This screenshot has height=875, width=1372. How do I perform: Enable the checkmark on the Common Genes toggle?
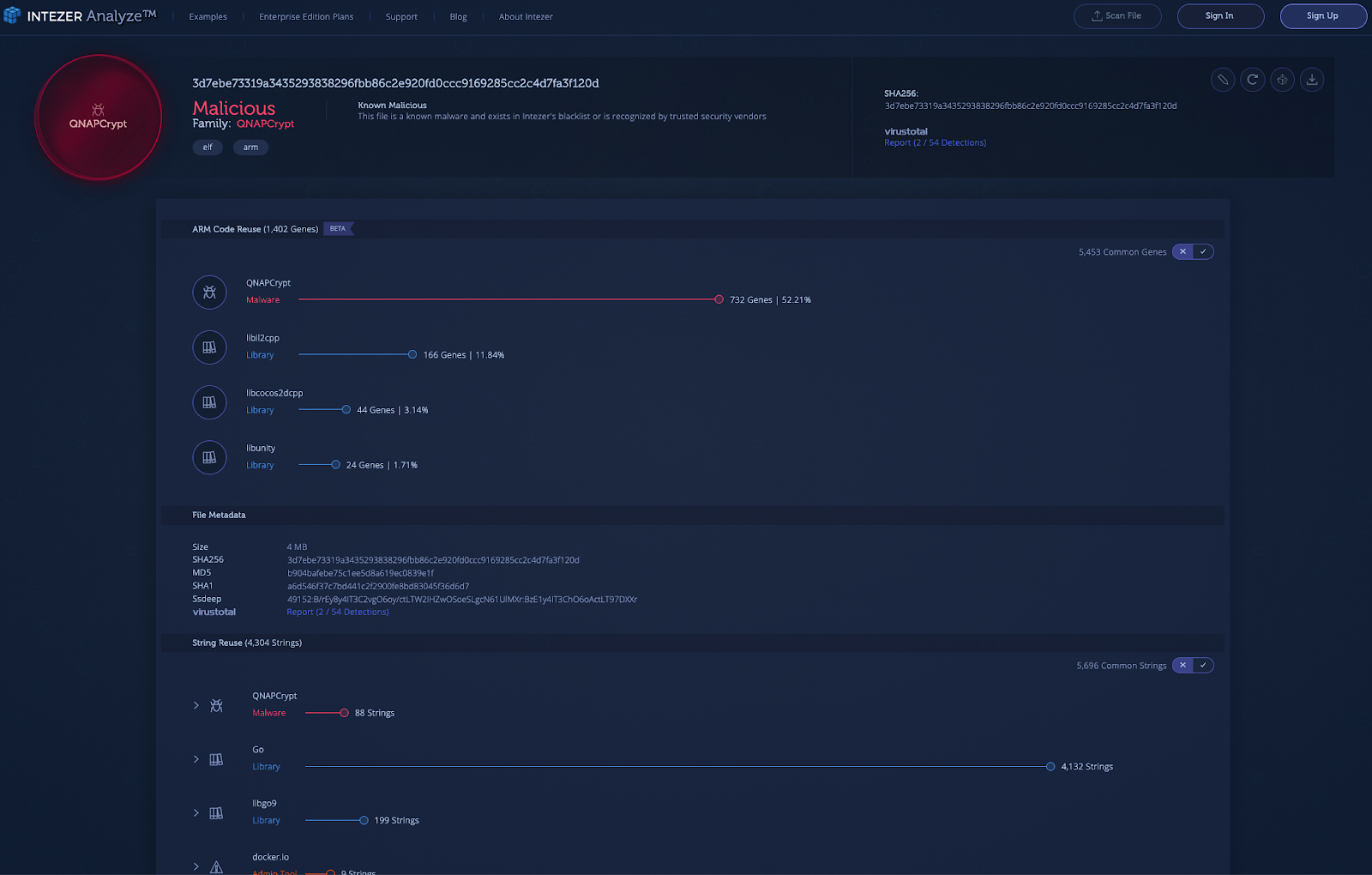click(1204, 251)
